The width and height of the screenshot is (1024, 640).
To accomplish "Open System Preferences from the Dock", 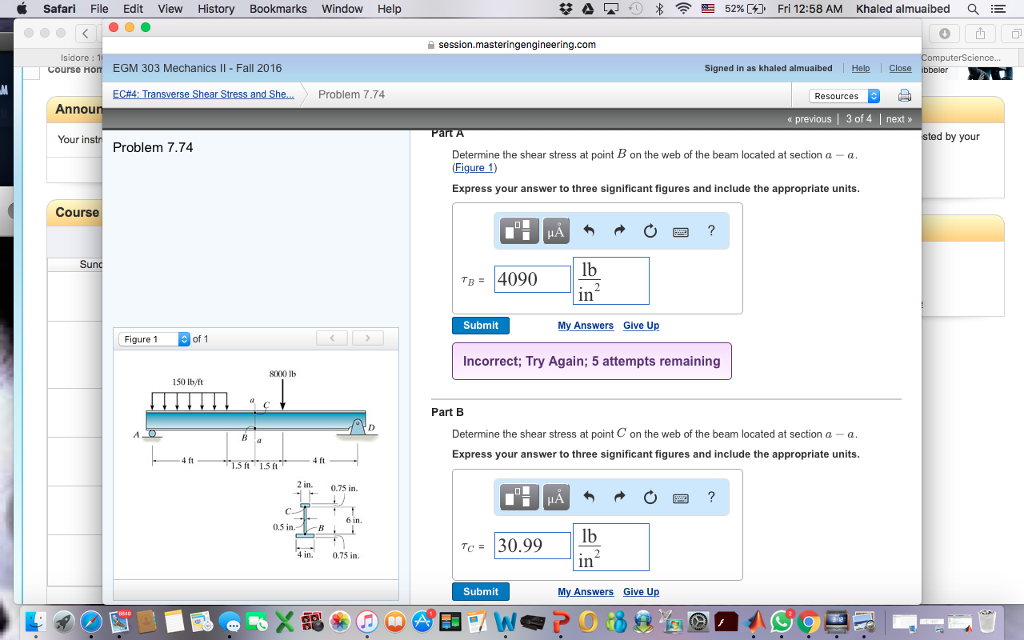I will tap(698, 621).
